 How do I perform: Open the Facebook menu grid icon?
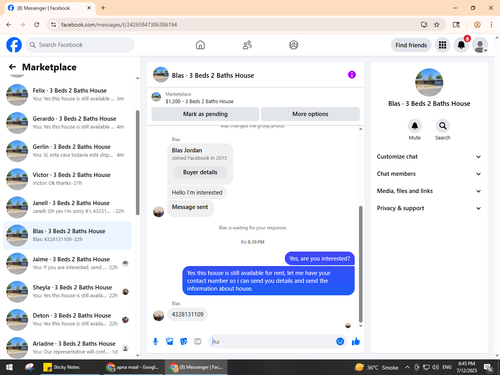[x=442, y=45]
